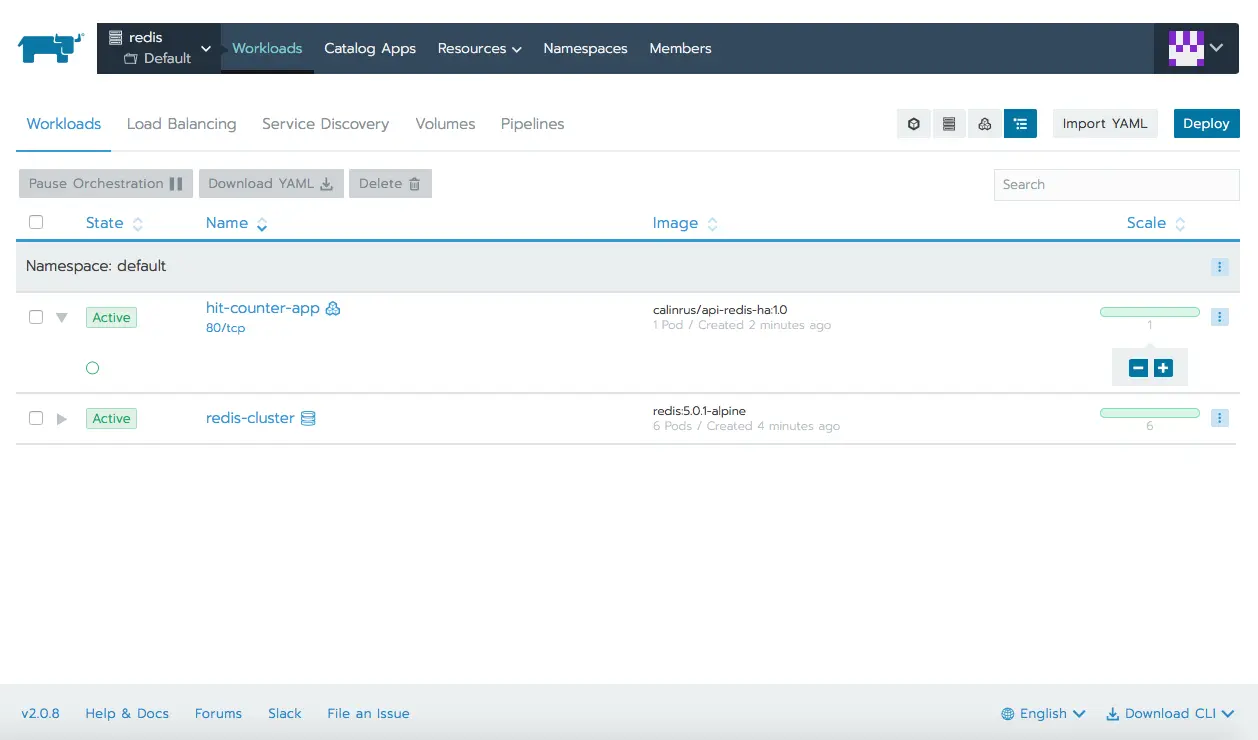Open the default namespace actions menu

pos(1219,267)
